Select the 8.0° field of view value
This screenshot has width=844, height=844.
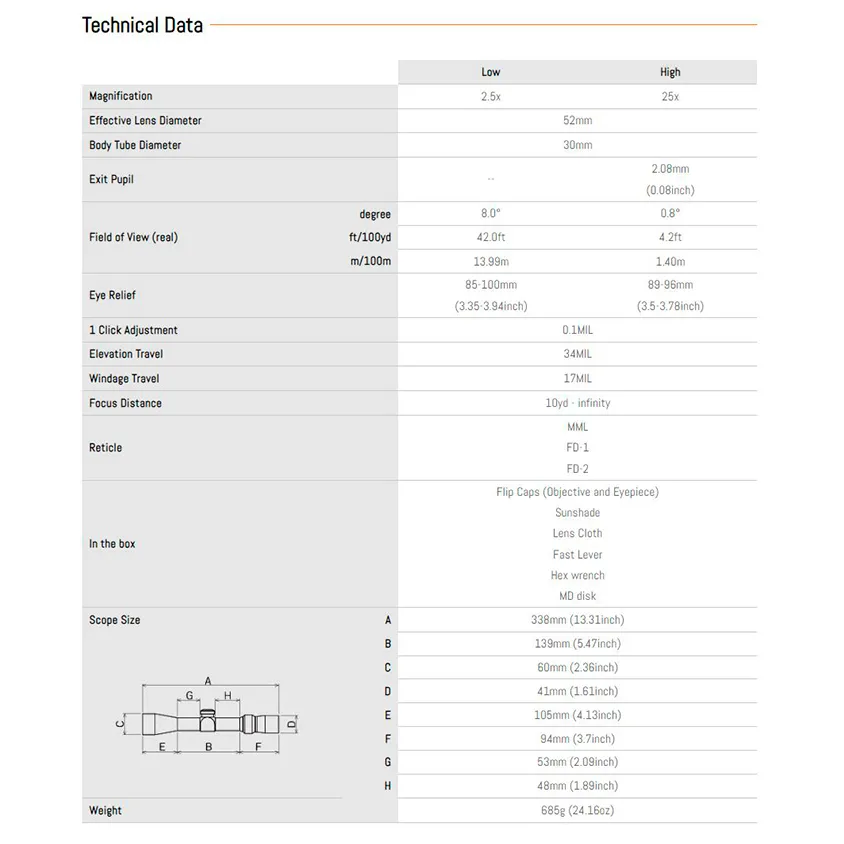(x=490, y=214)
